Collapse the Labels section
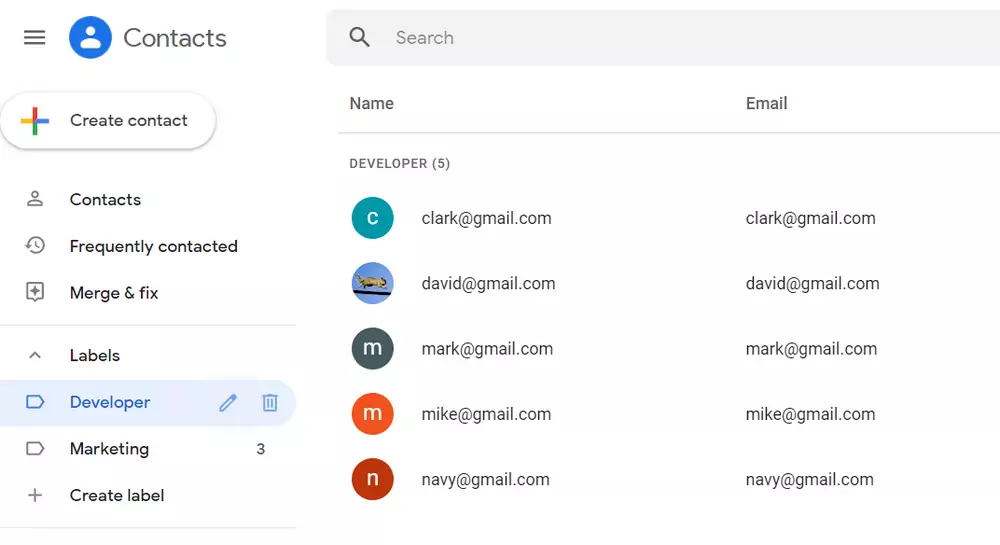Screen dimensions: 1000x545 point(35,355)
